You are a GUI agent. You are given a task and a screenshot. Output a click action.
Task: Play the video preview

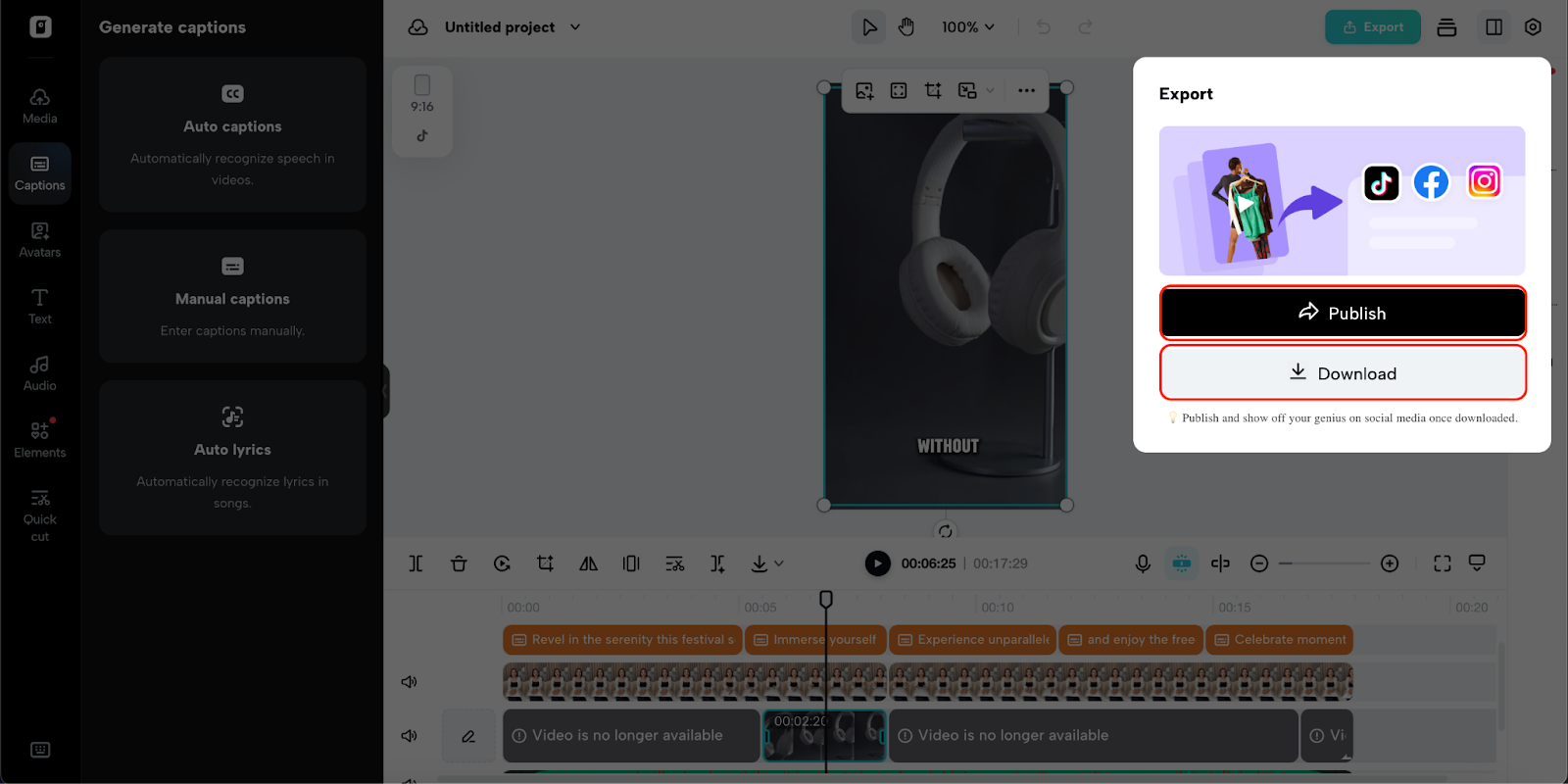(878, 563)
